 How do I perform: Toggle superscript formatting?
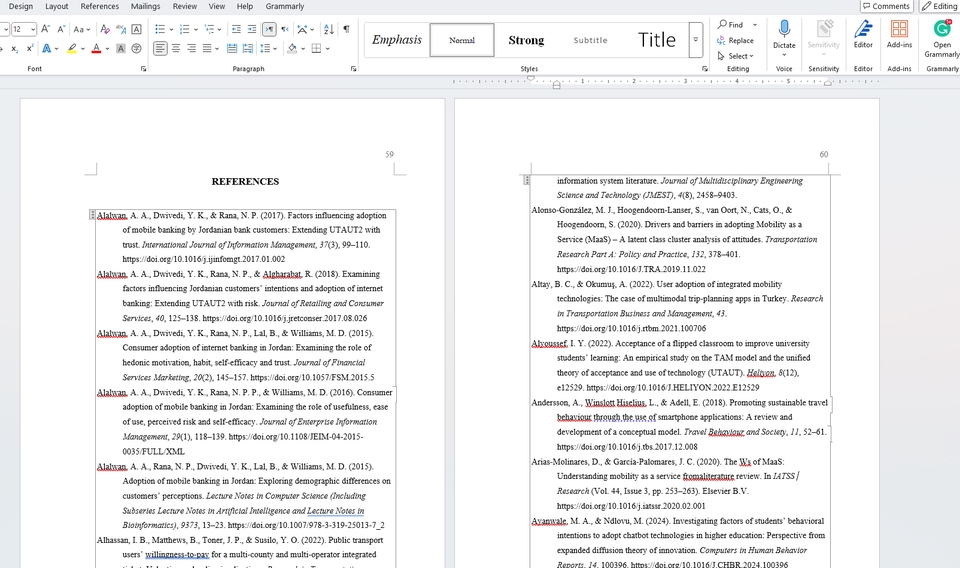click(30, 48)
